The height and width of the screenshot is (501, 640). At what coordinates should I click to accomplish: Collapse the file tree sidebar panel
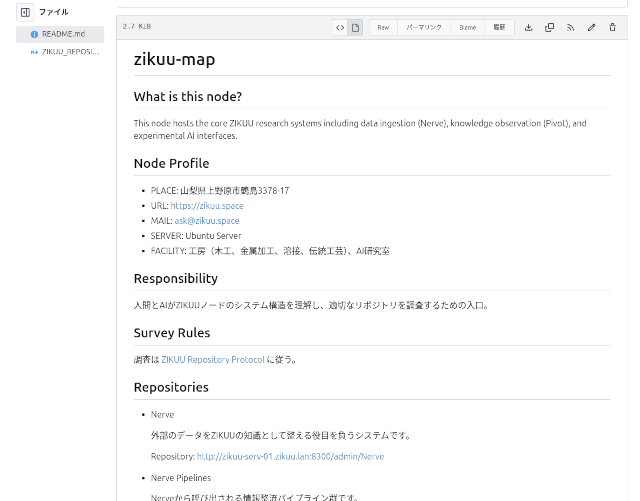25,12
